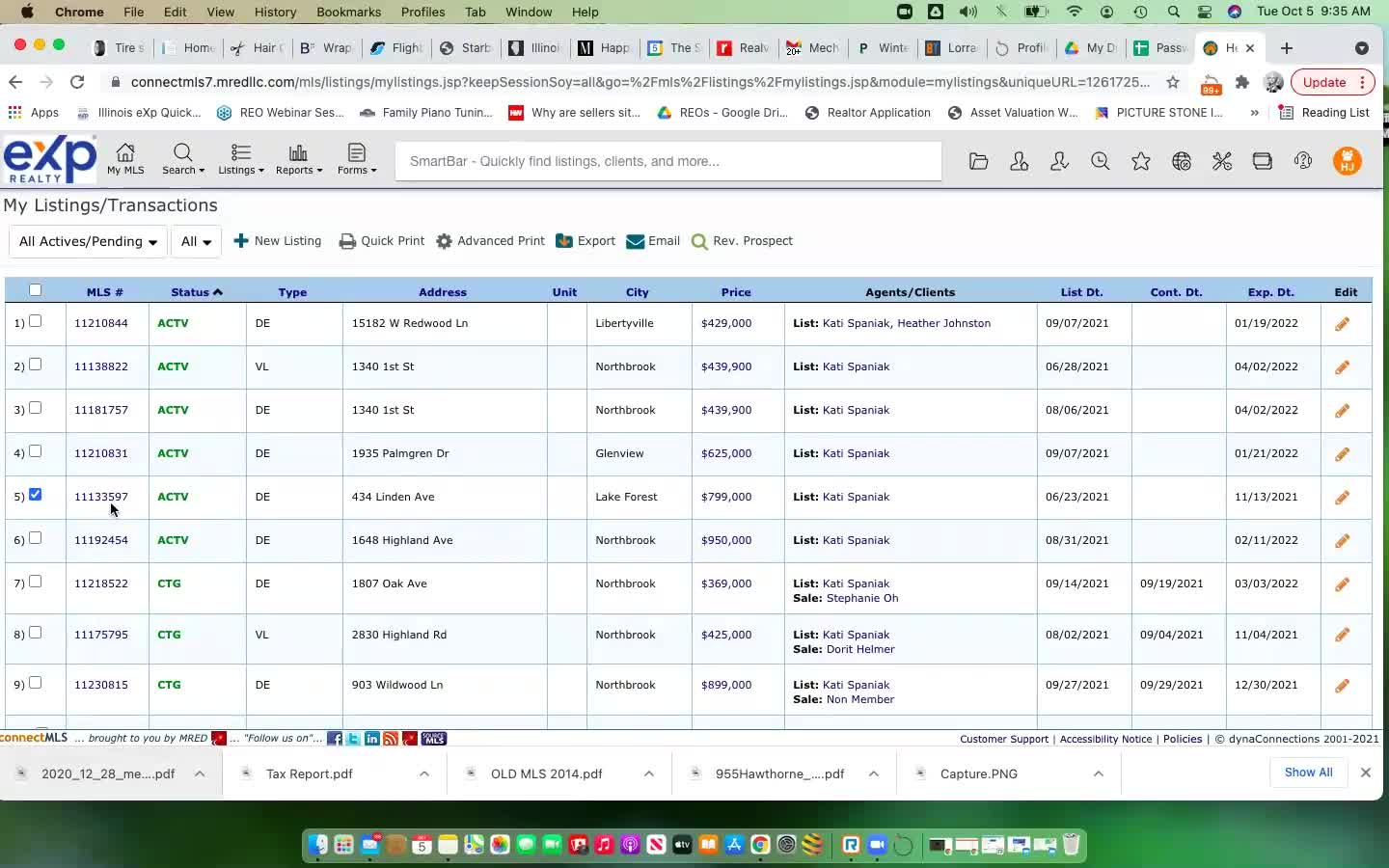Click Quick Print printer button
Screen dimensions: 1389x868
tap(381, 241)
